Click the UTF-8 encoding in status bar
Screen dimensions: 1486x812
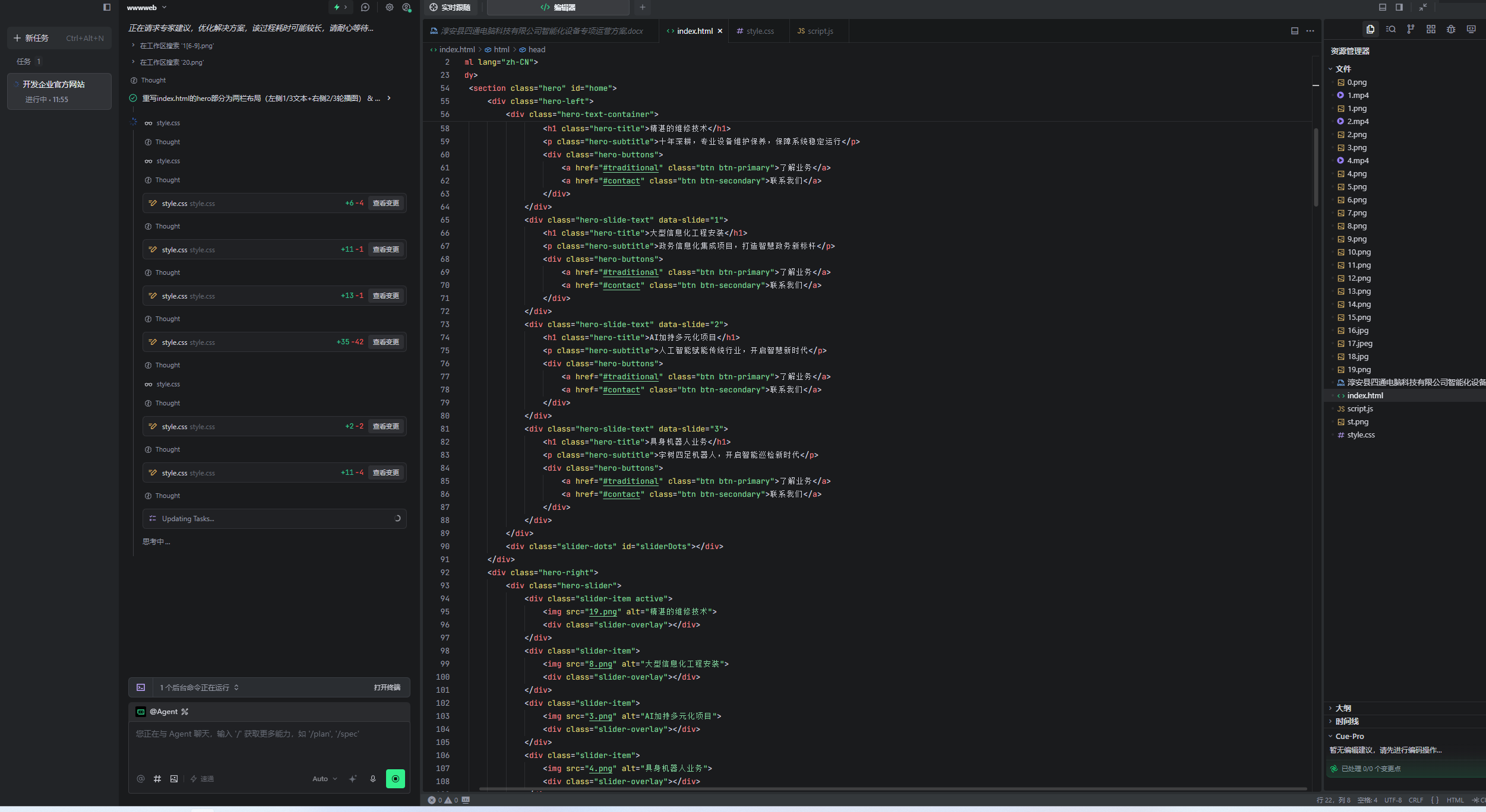[x=1393, y=800]
